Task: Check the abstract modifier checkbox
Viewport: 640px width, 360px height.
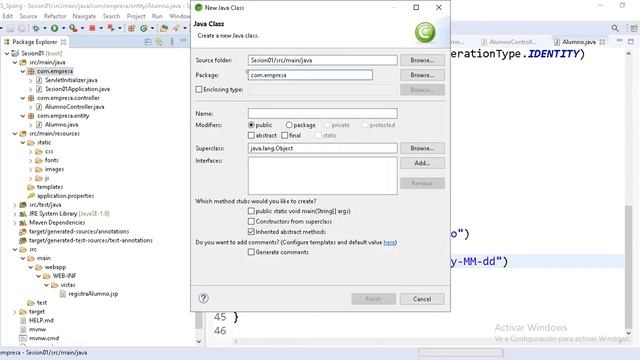Action: point(251,135)
